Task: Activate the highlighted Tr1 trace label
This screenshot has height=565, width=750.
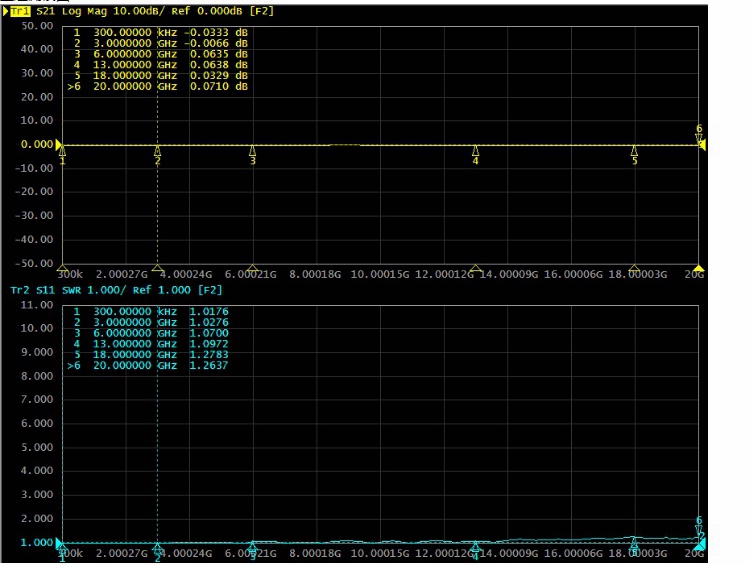Action: [x=19, y=11]
